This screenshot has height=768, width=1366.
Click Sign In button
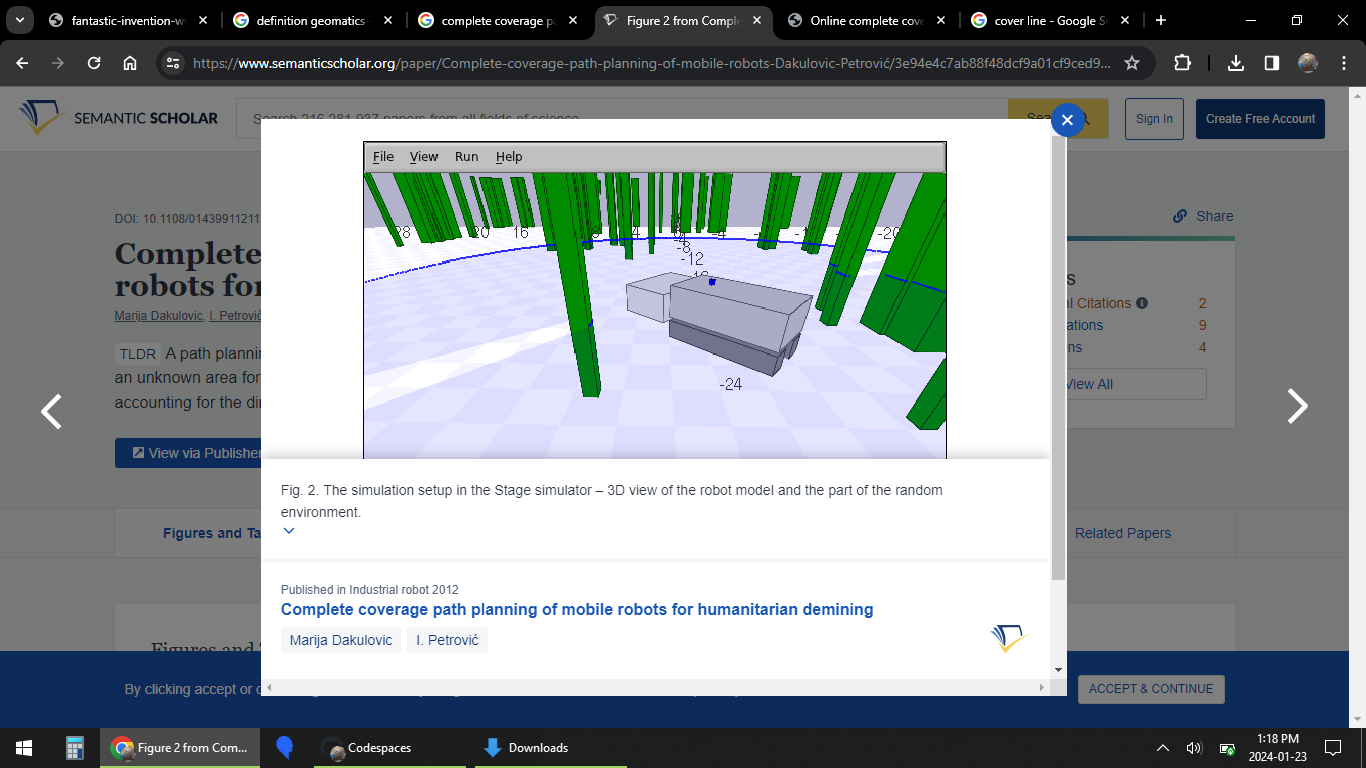pos(1154,118)
